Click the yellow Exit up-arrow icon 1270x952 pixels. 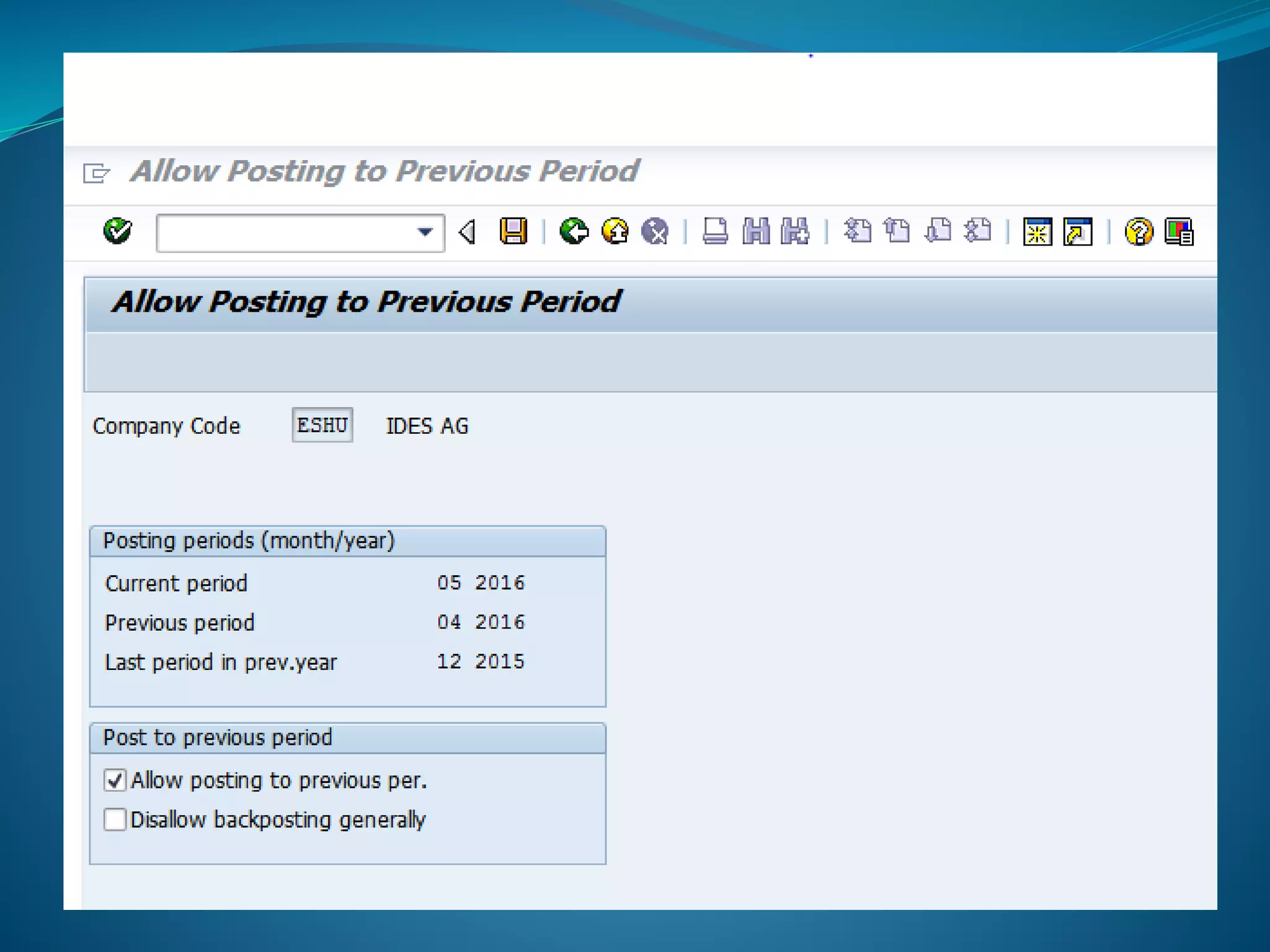pyautogui.click(x=615, y=232)
